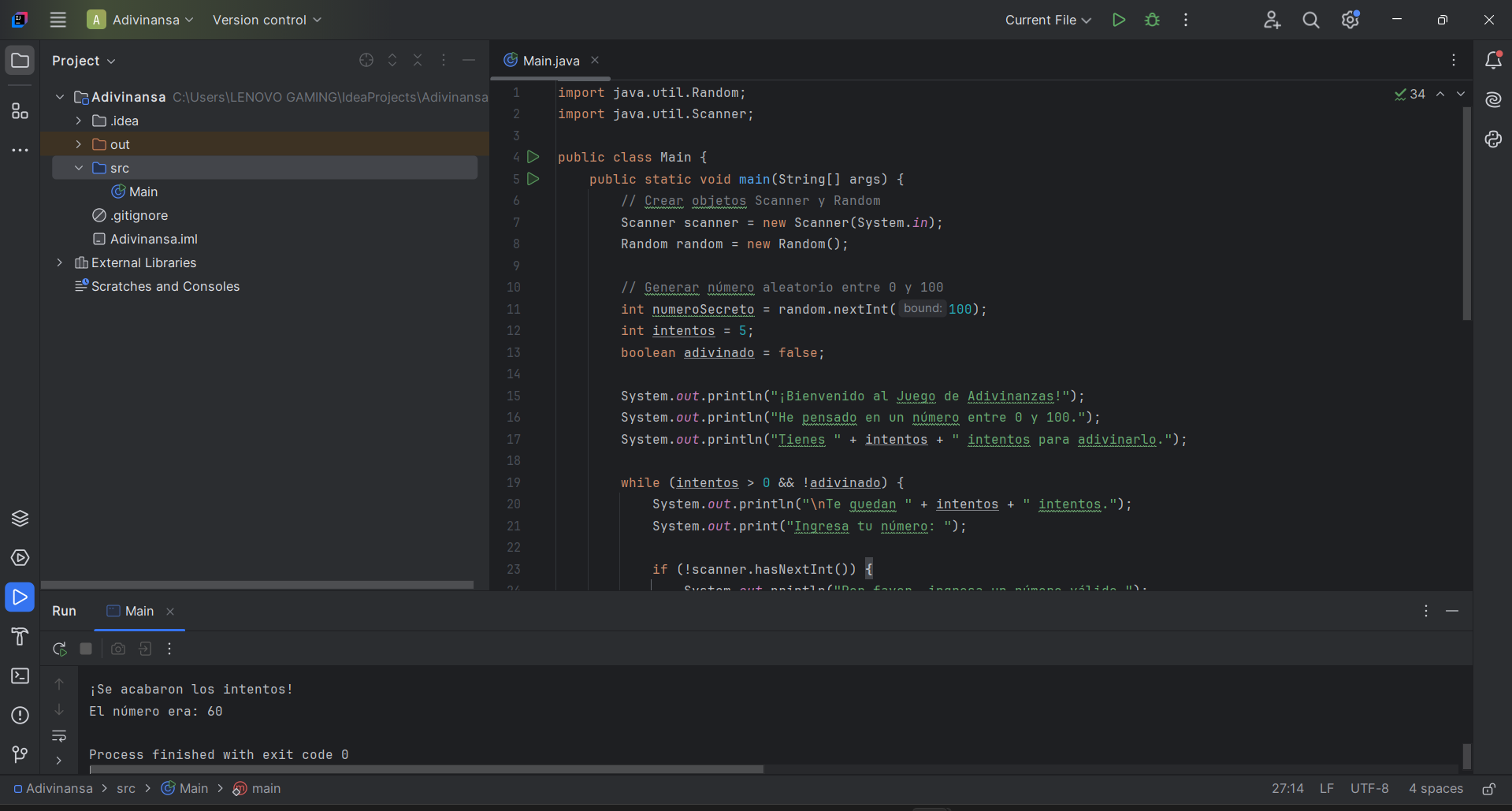This screenshot has width=1512, height=811.
Task: Open Run panel options menu
Action: pyautogui.click(x=1426, y=611)
